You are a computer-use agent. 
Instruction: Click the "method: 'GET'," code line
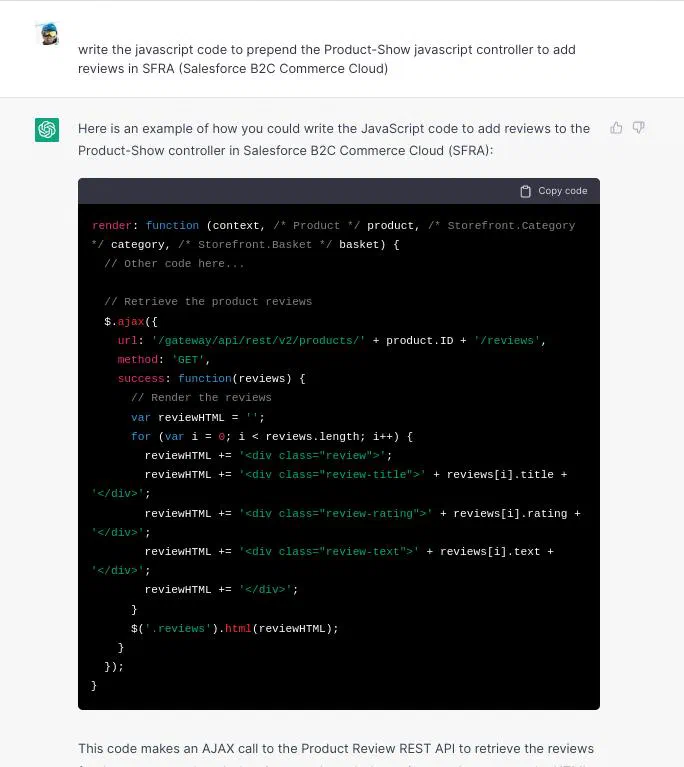tap(163, 360)
